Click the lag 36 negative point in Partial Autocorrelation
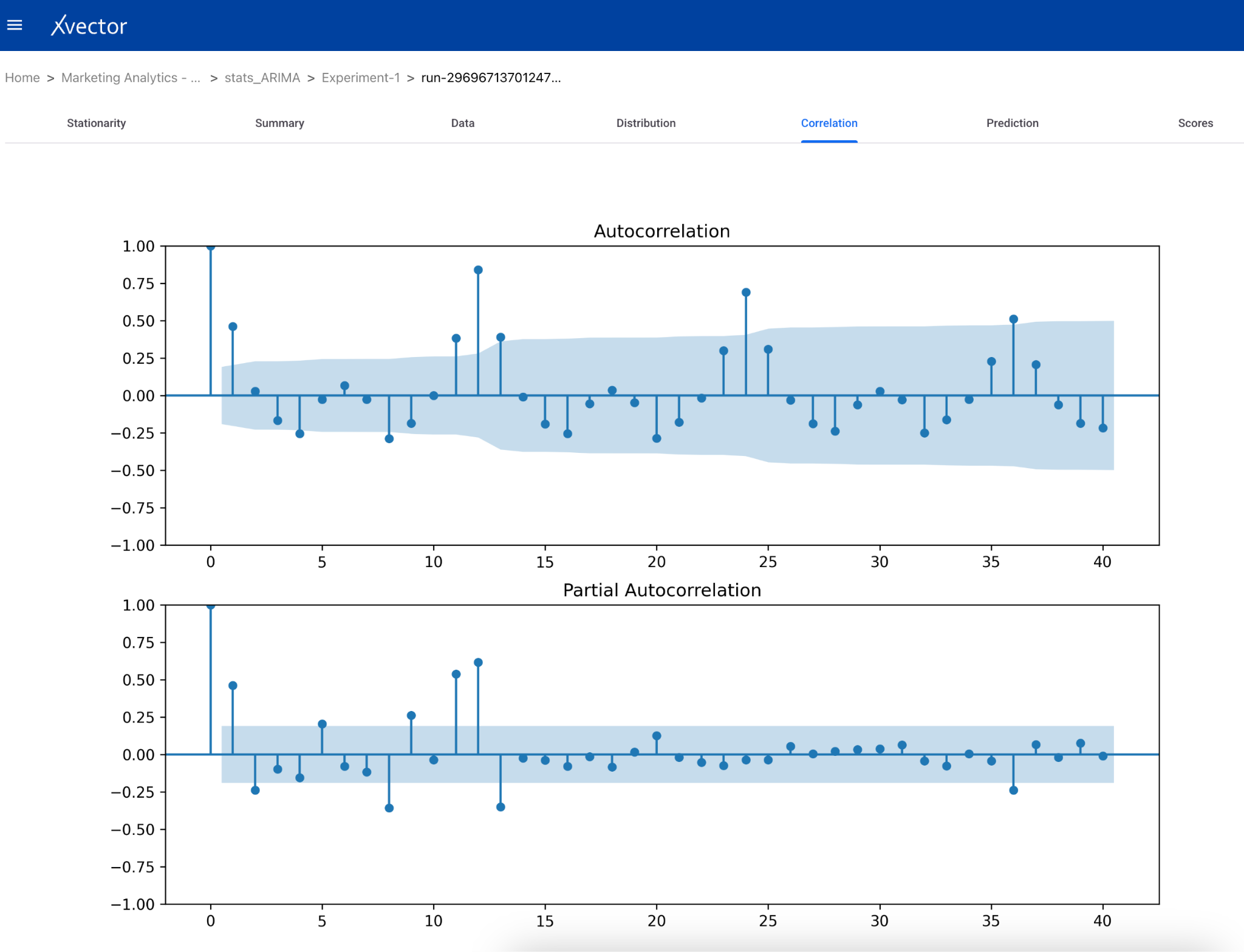 coord(1013,790)
